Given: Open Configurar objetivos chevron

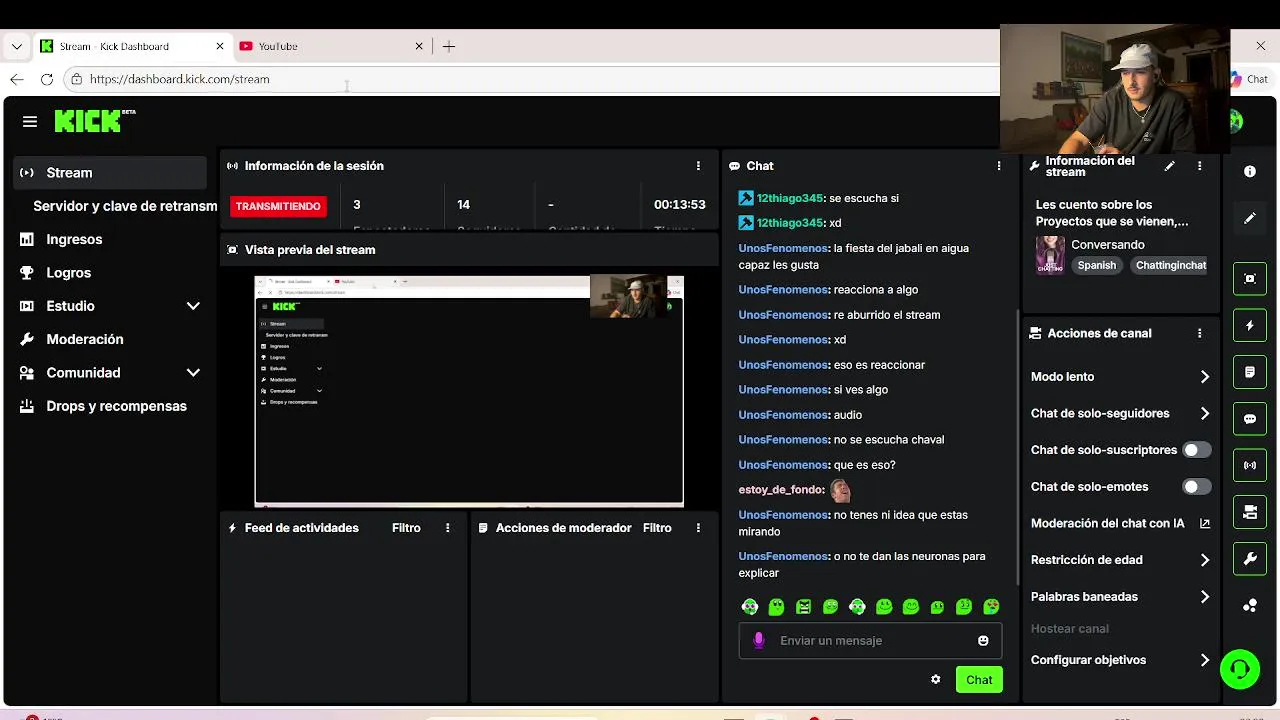Looking at the screenshot, I should [1204, 660].
